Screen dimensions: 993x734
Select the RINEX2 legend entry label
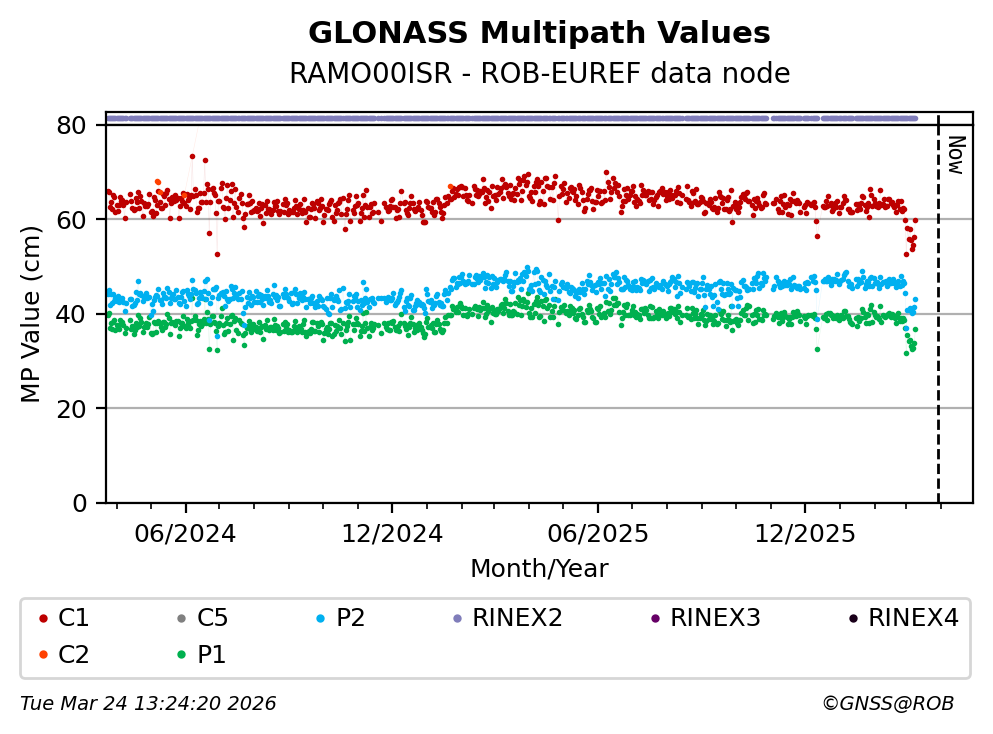tap(517, 618)
